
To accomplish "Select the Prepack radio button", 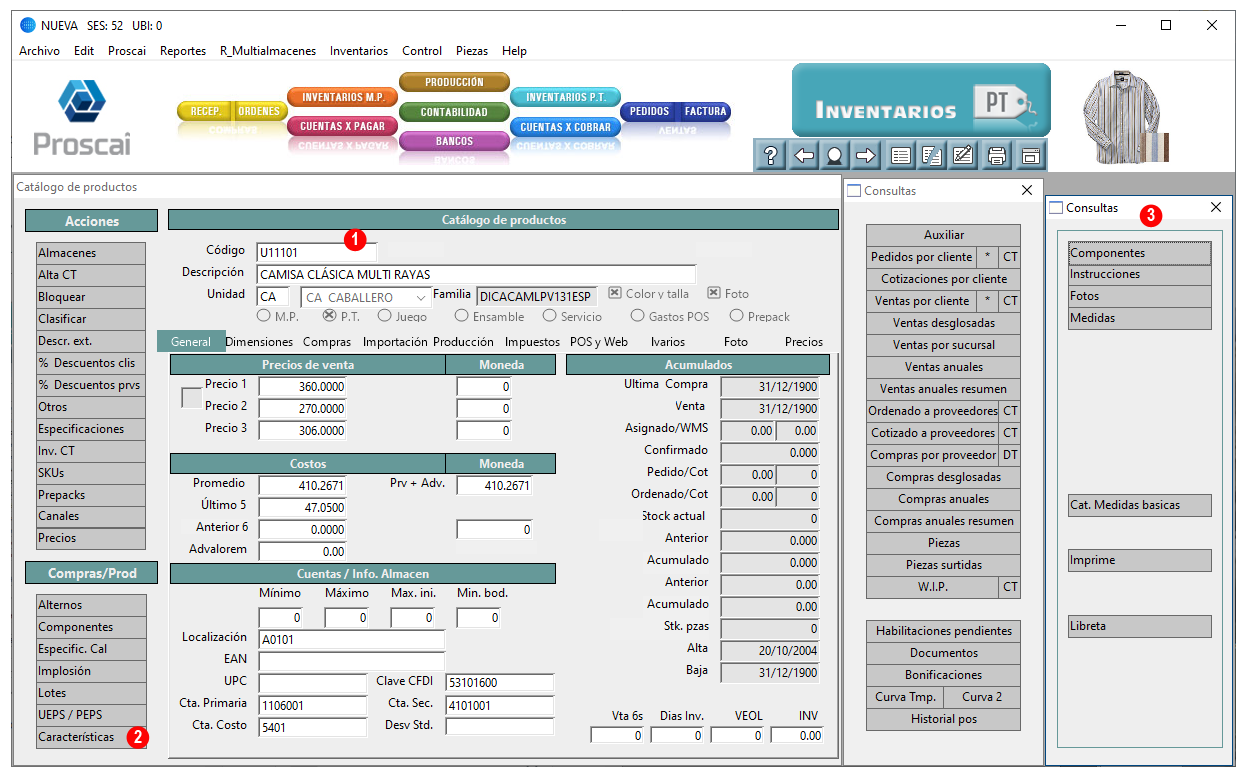I will pyautogui.click(x=737, y=316).
